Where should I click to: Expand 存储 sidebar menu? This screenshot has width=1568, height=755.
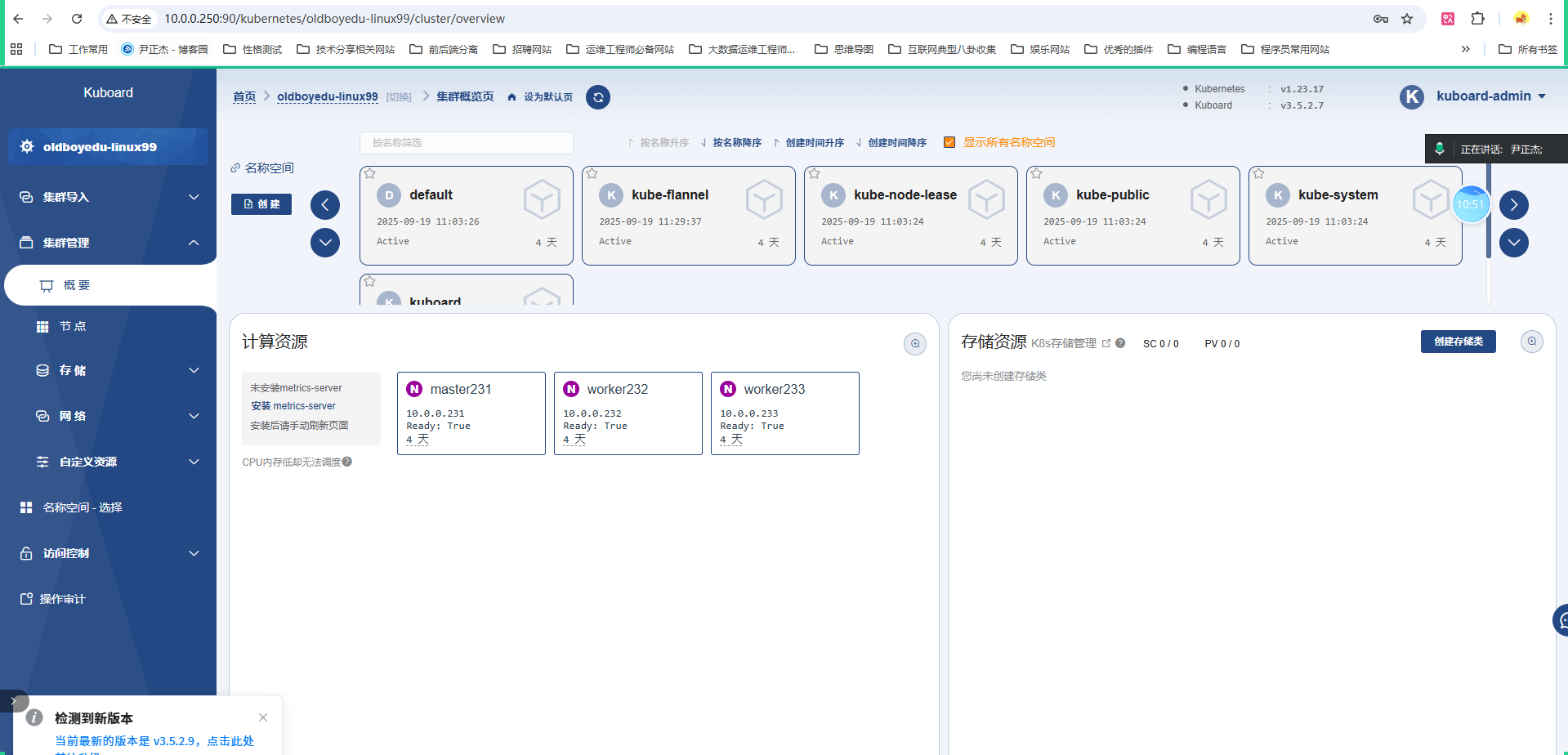pyautogui.click(x=108, y=370)
